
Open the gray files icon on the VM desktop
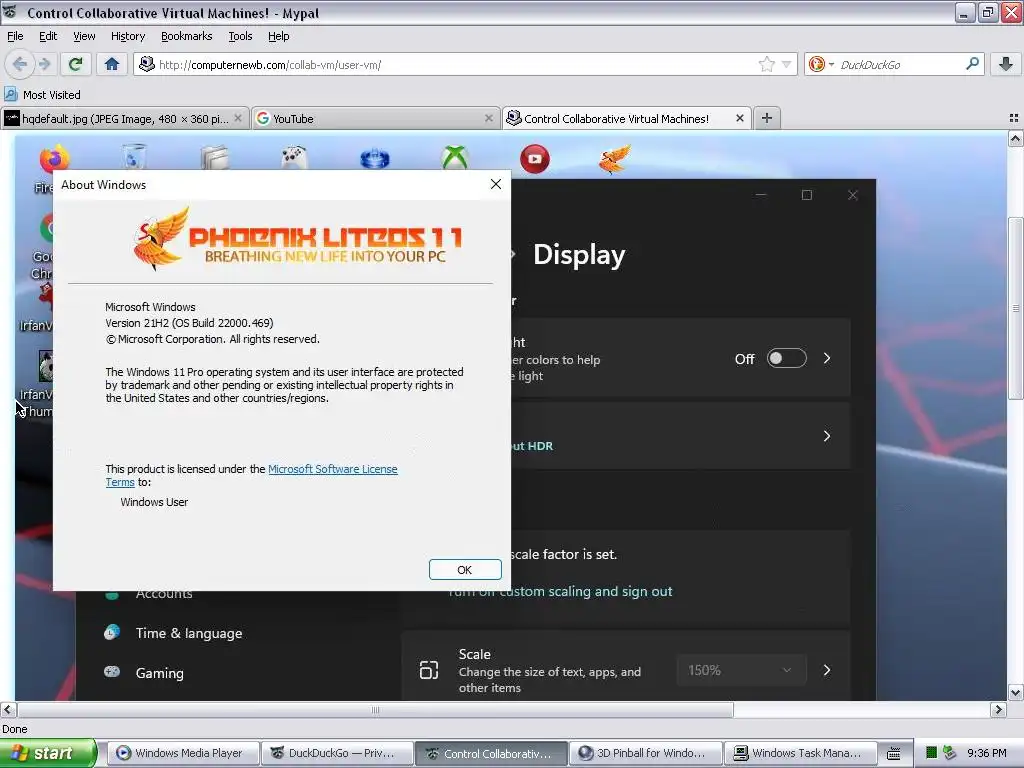pyautogui.click(x=214, y=158)
